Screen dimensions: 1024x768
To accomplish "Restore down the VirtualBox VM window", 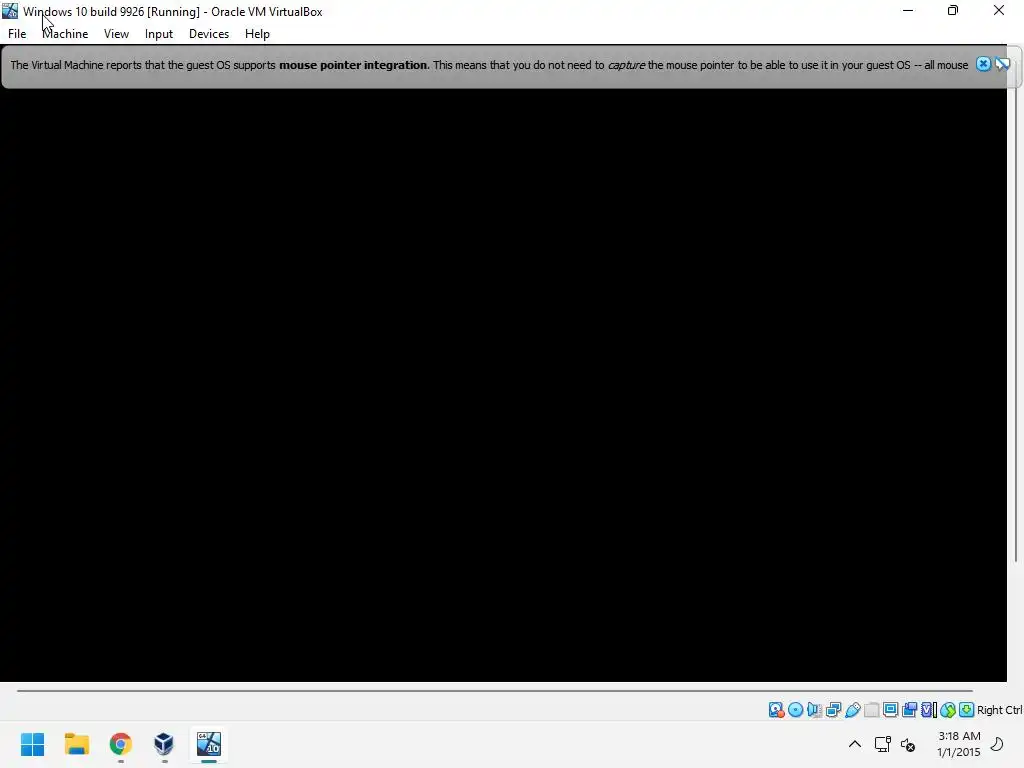I will click(953, 11).
